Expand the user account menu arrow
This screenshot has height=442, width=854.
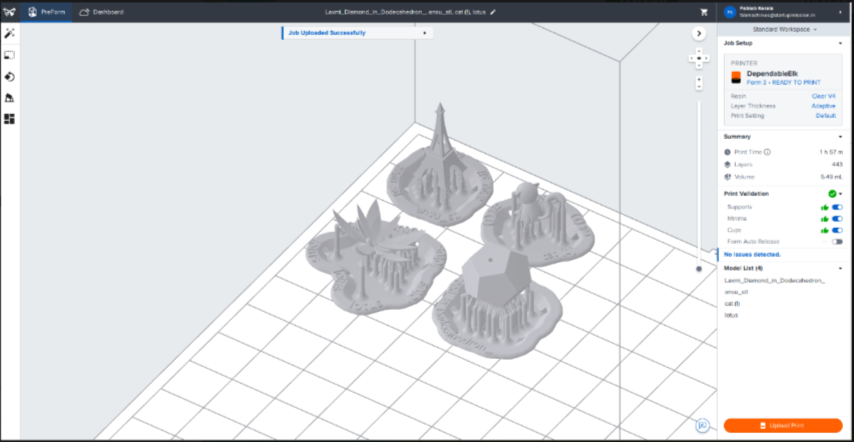click(x=841, y=11)
